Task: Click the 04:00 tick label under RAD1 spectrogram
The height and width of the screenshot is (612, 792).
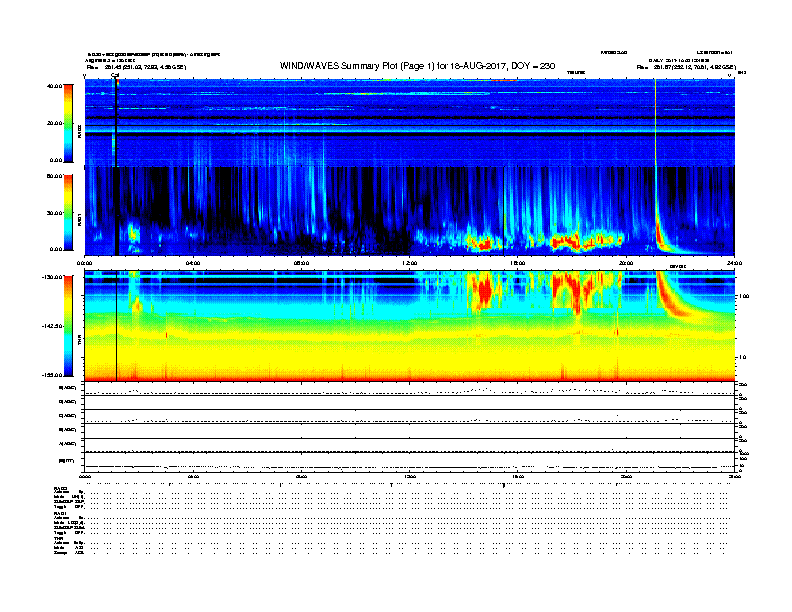Action: (x=193, y=263)
